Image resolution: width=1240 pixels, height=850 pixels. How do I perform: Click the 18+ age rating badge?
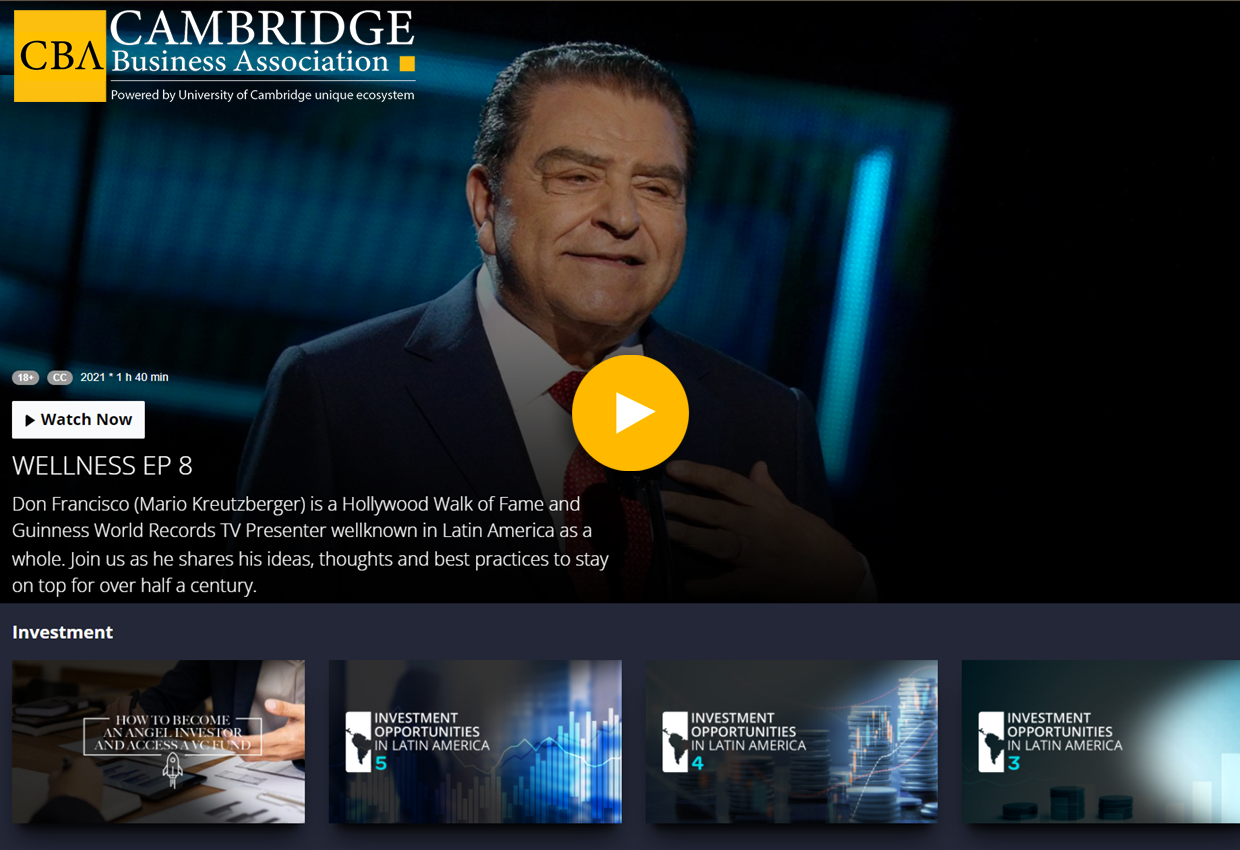(25, 378)
